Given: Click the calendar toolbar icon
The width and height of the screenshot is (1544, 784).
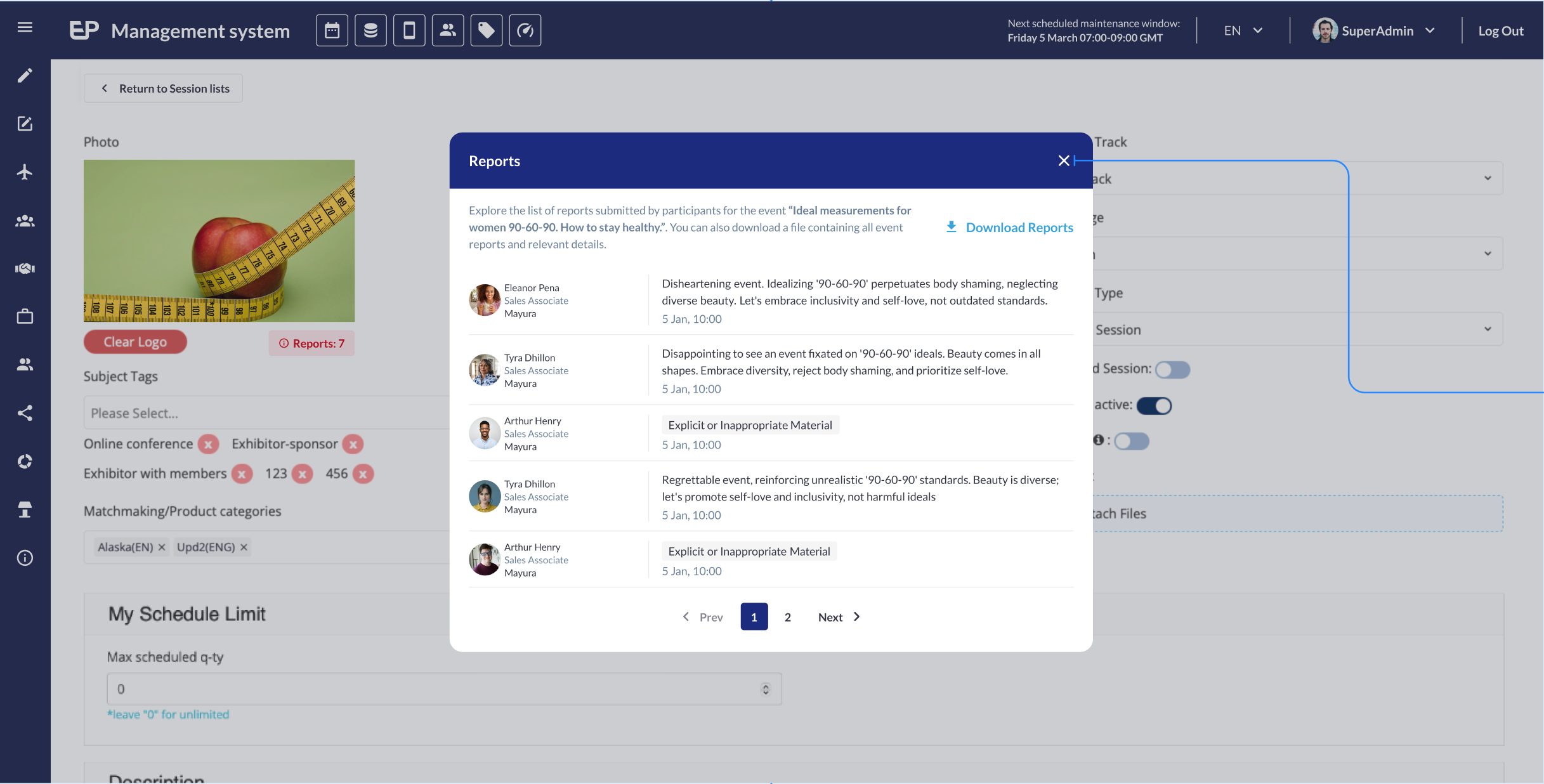Looking at the screenshot, I should click(332, 30).
